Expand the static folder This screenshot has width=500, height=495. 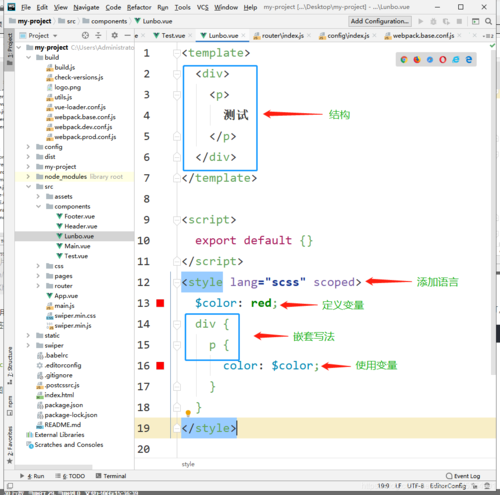coord(29,335)
